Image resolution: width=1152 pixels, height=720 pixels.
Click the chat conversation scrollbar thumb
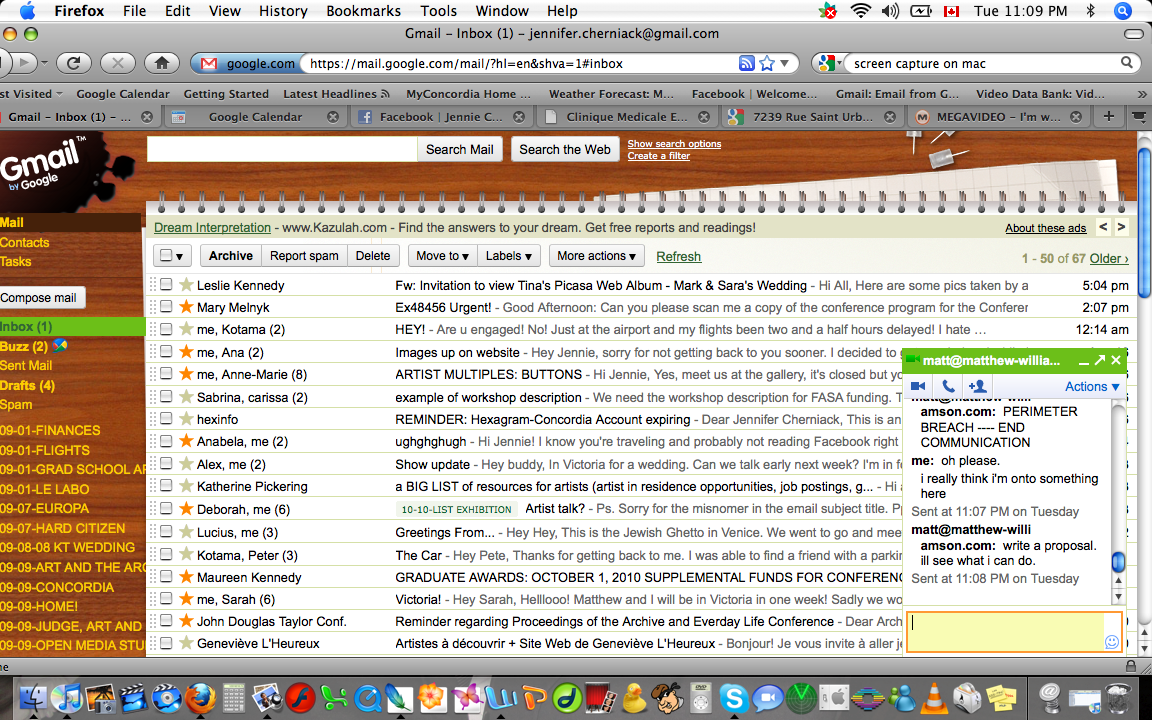coord(1118,562)
